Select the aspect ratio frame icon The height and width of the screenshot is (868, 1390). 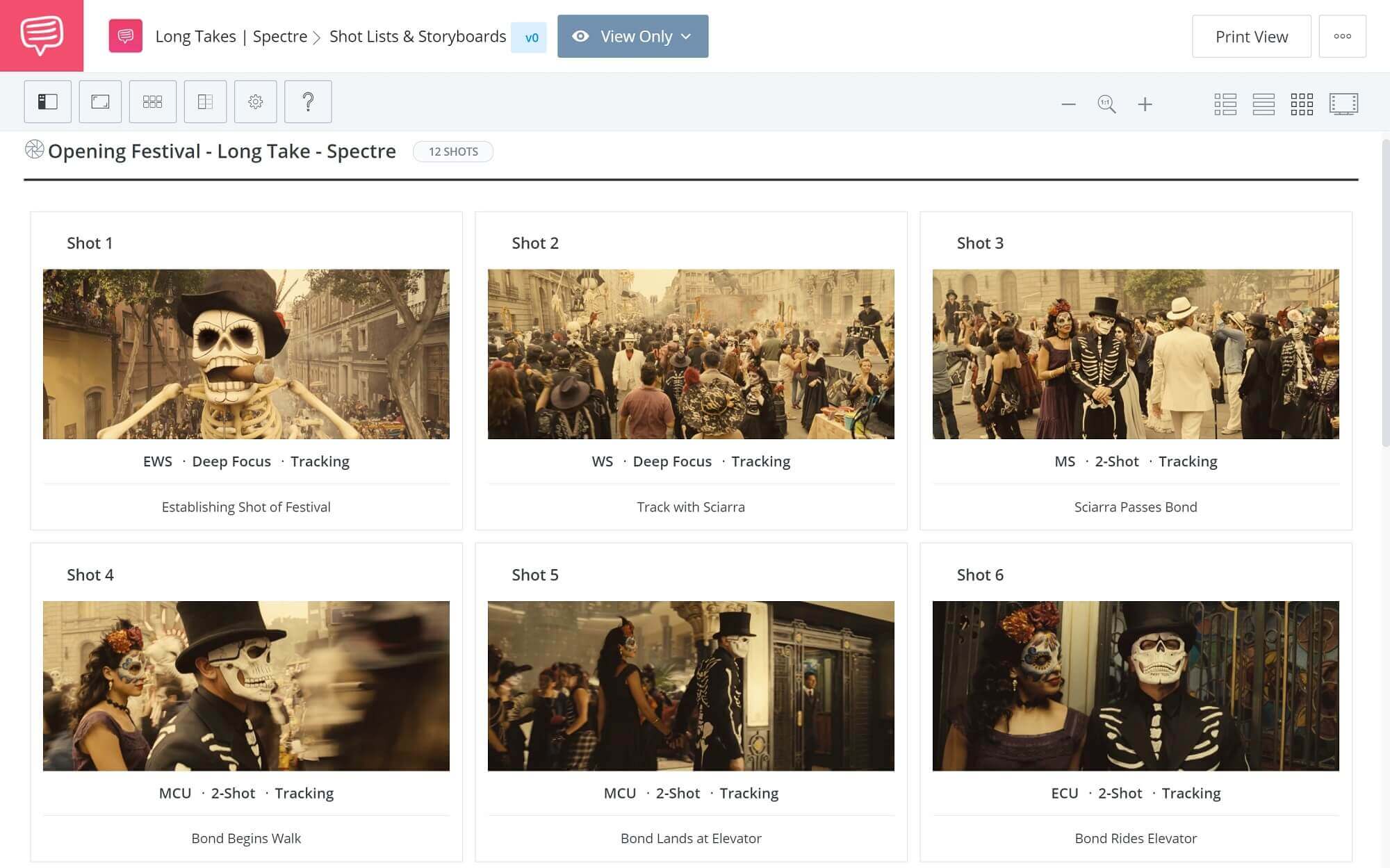(100, 102)
